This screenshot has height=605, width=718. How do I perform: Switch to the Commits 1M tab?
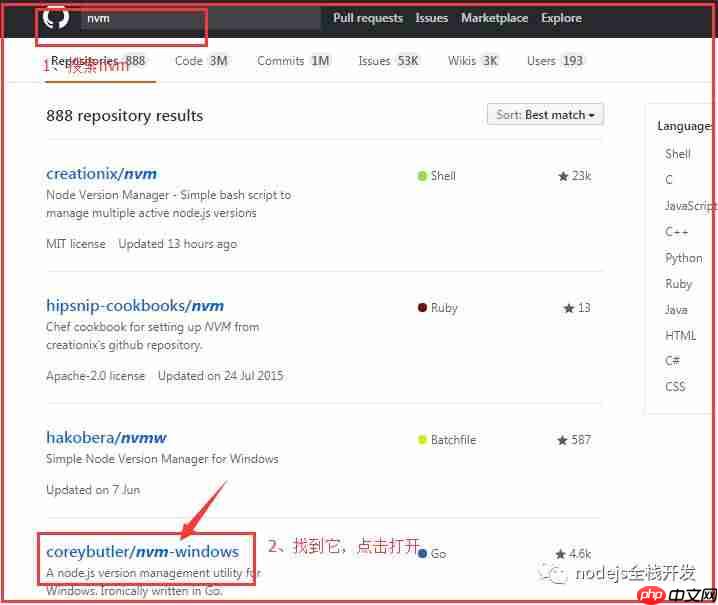pos(293,61)
